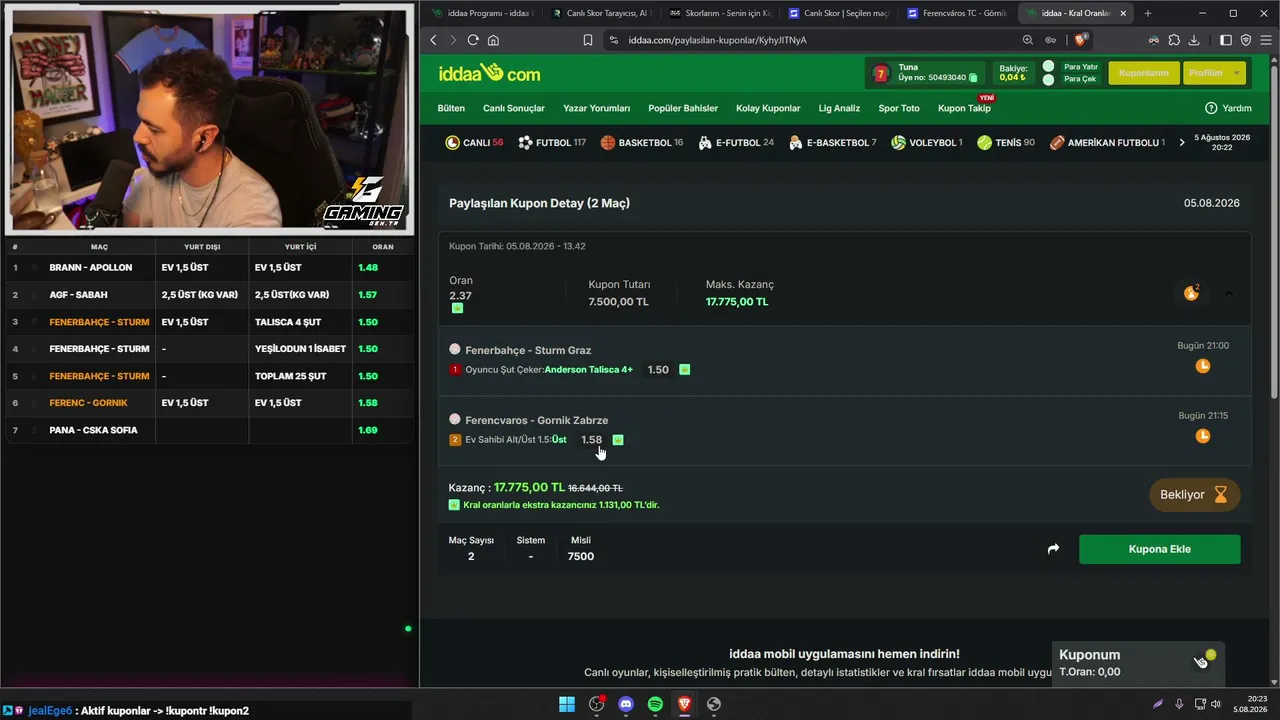The height and width of the screenshot is (720, 1280).
Task: Open the Yardım help link
Action: click(x=1228, y=108)
